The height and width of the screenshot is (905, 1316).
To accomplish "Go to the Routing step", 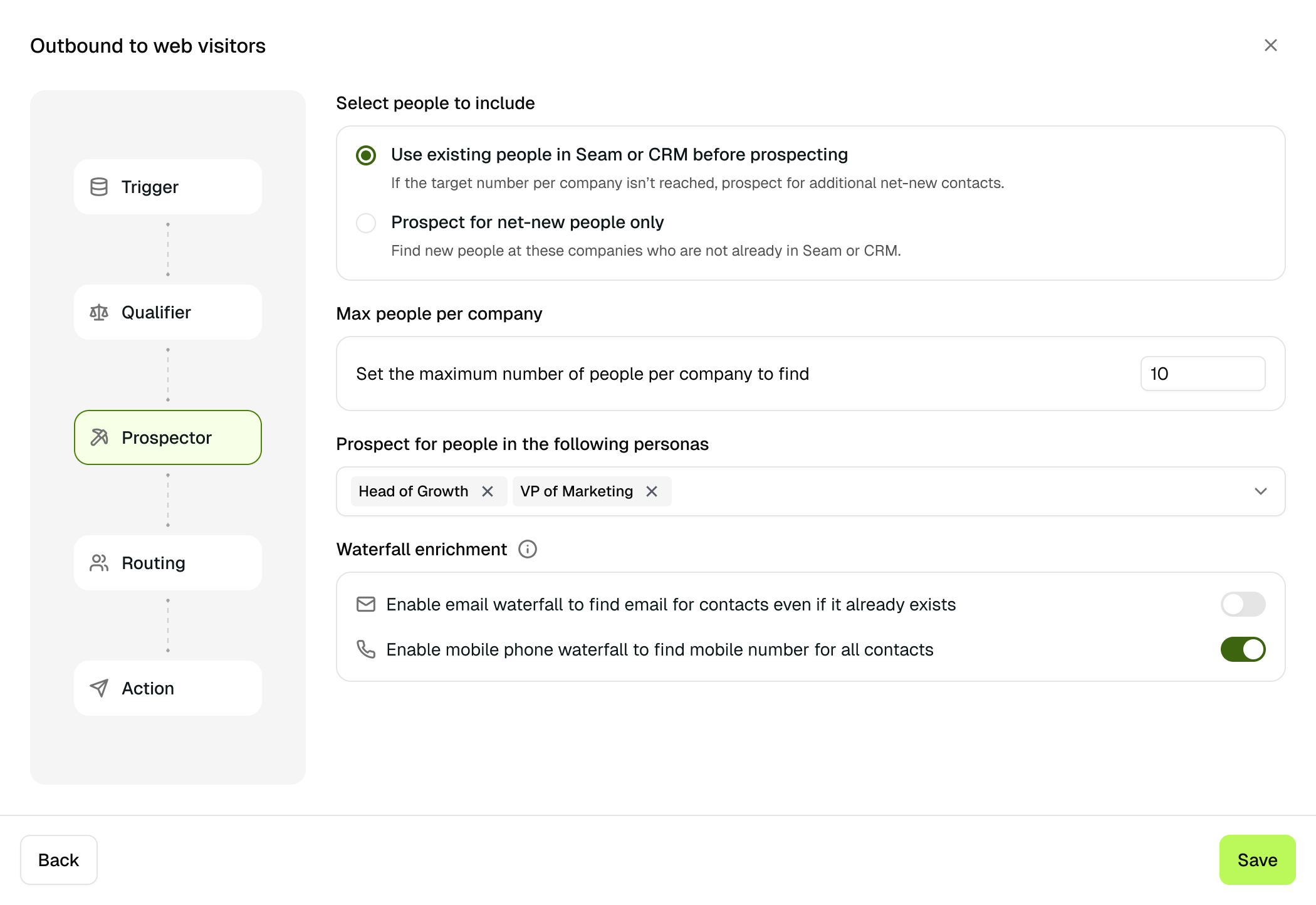I will [x=168, y=563].
